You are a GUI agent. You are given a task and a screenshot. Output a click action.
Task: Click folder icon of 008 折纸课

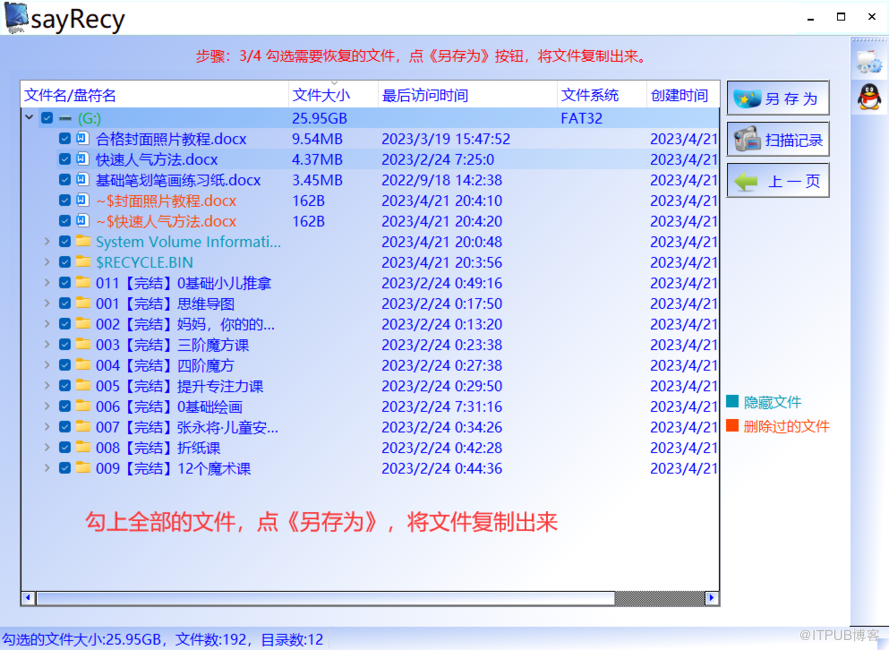pyautogui.click(x=83, y=447)
